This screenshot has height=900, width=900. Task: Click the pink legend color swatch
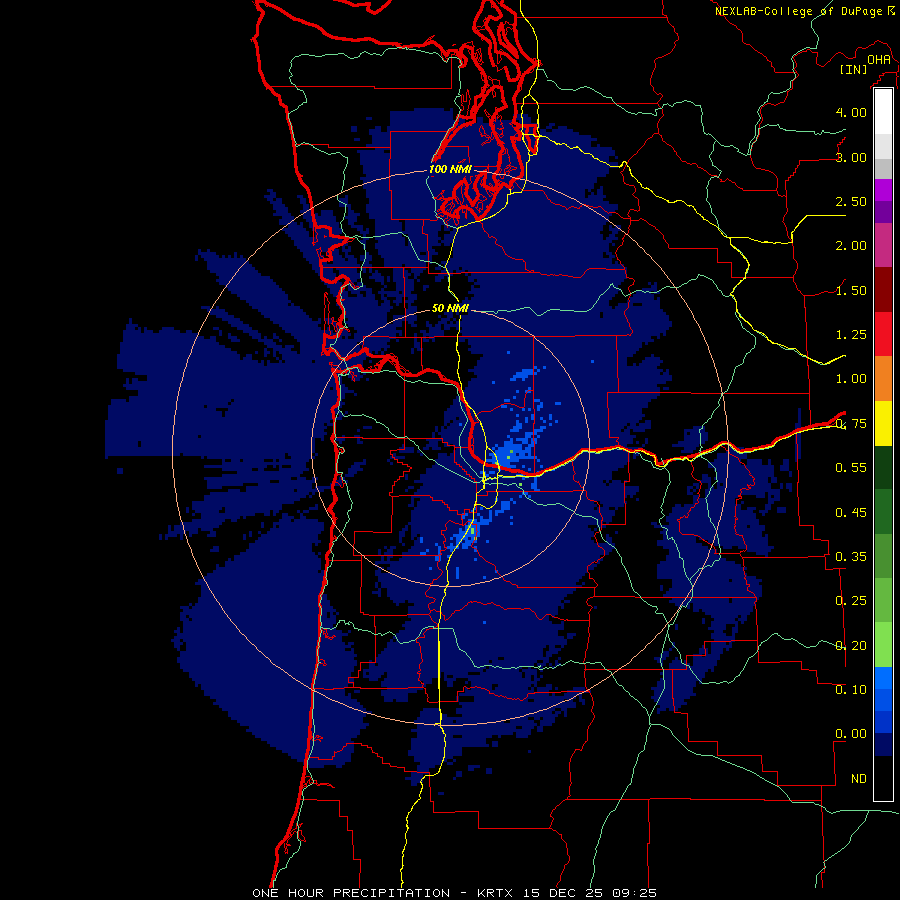(883, 245)
